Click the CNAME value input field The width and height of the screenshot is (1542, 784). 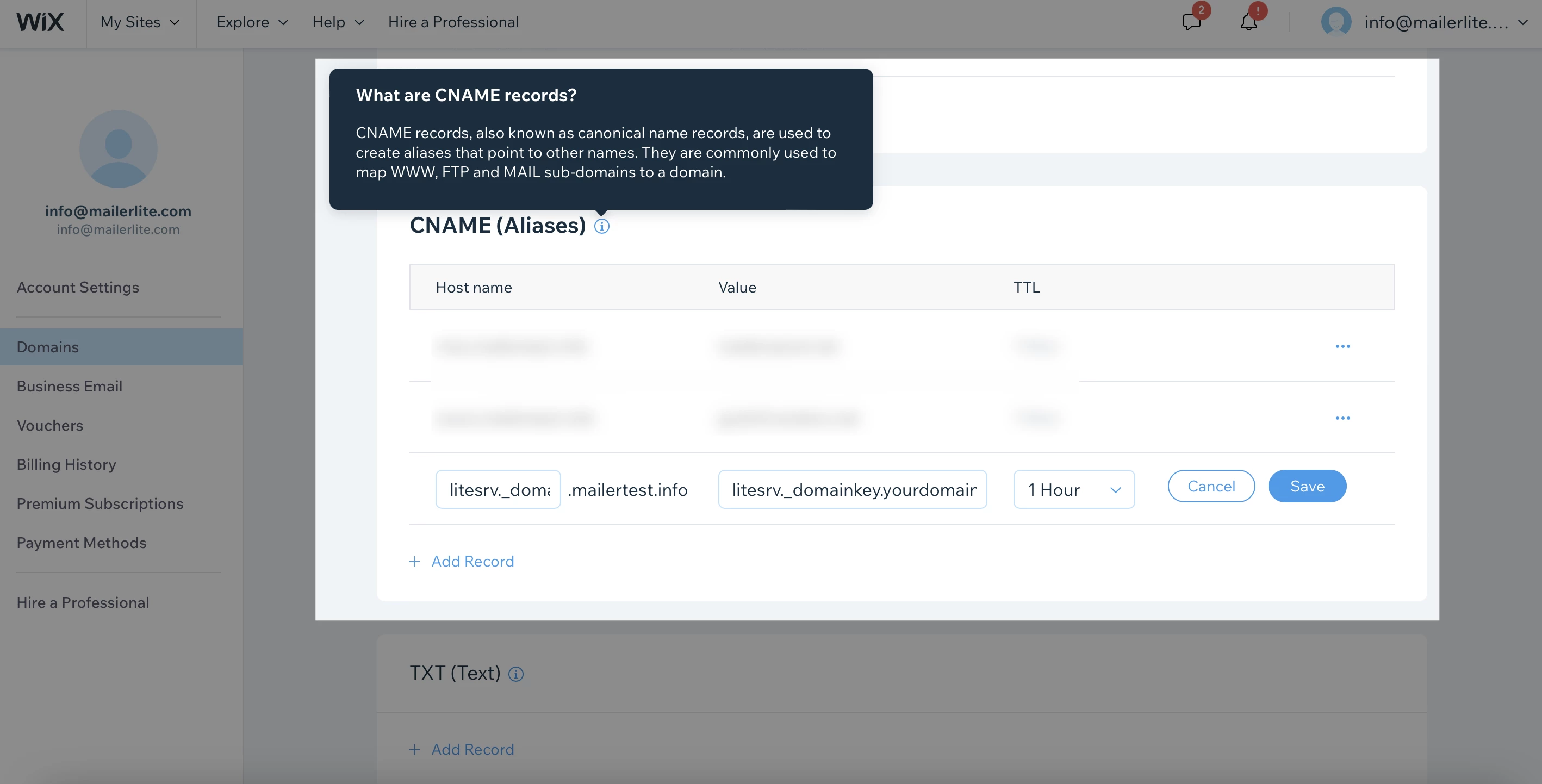pos(852,489)
